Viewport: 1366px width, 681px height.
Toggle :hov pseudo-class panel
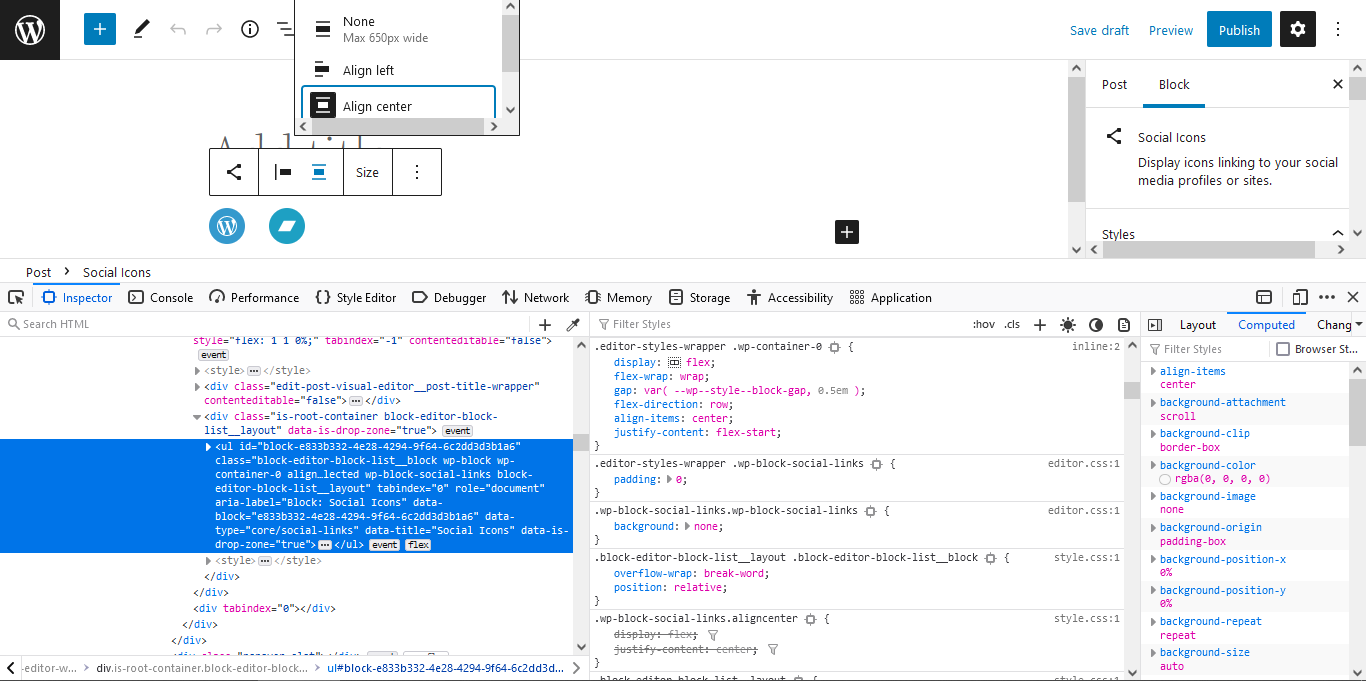(984, 324)
